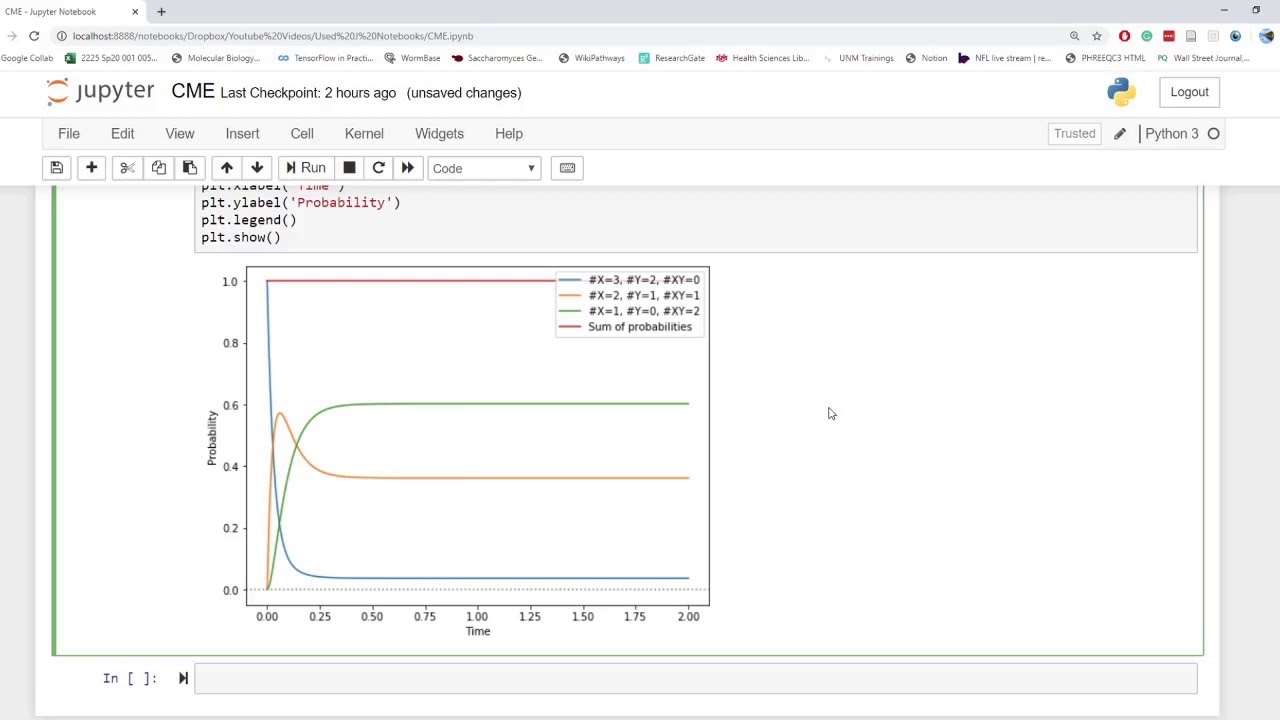Click the Jupyter logo

[100, 92]
